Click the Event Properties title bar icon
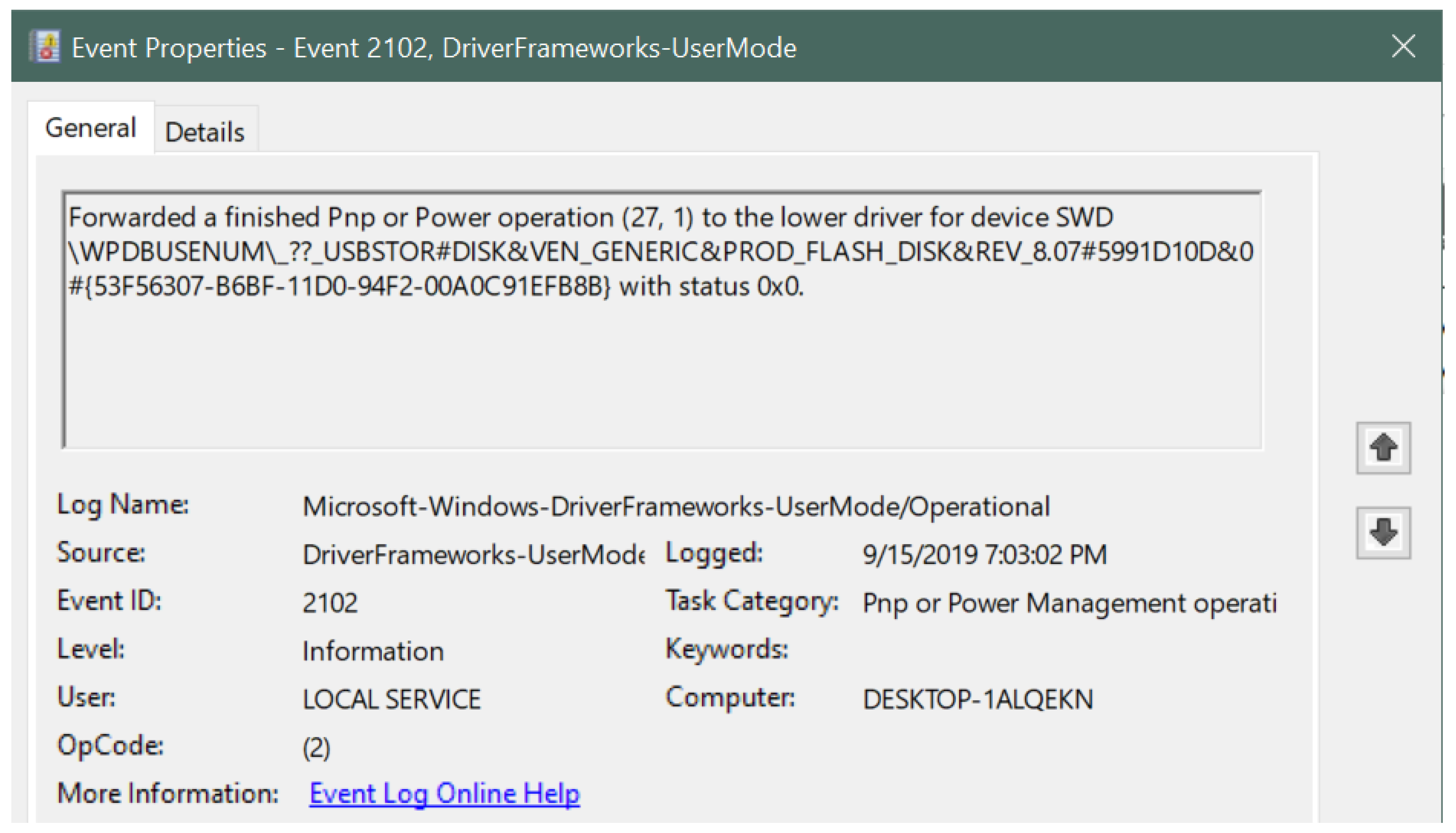The height and width of the screenshot is (833, 1456). (45, 47)
